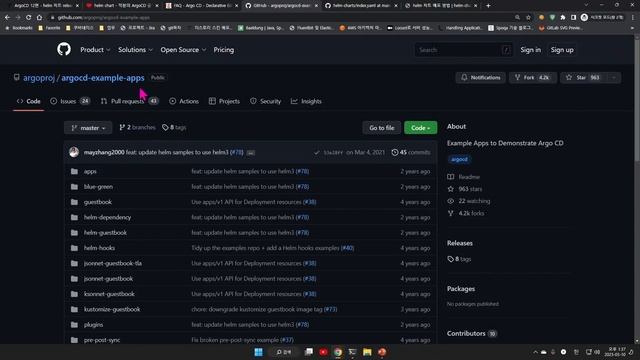Click mayzhang2000 author name
The width and height of the screenshot is (640, 360).
coord(104,152)
